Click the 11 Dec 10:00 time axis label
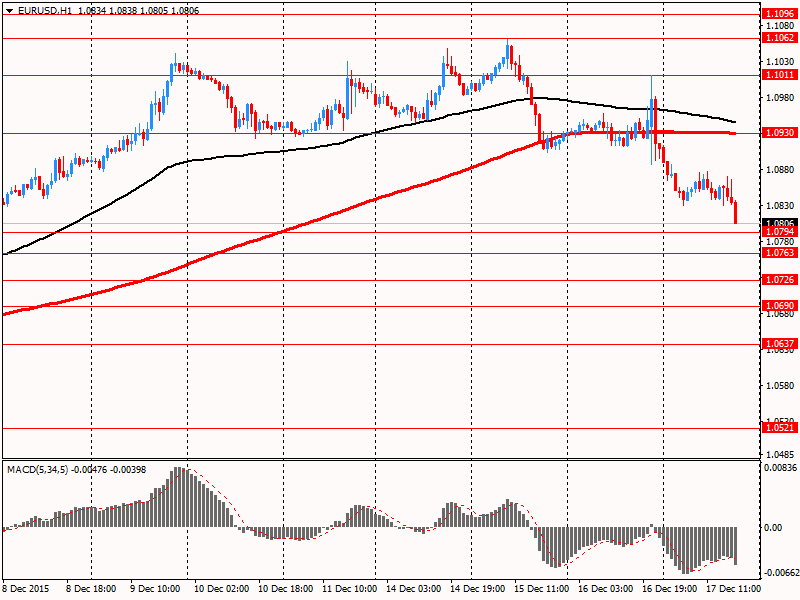Screen dimensions: 800x600 [349, 589]
